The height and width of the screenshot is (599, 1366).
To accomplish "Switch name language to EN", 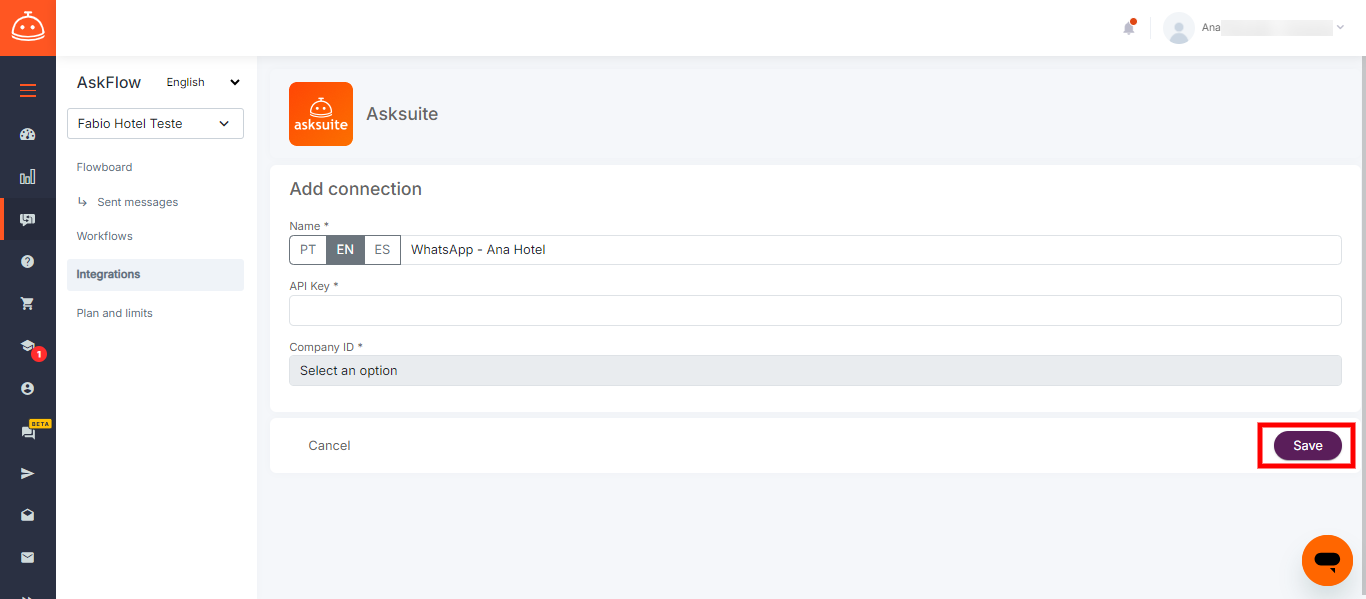I will pos(345,250).
